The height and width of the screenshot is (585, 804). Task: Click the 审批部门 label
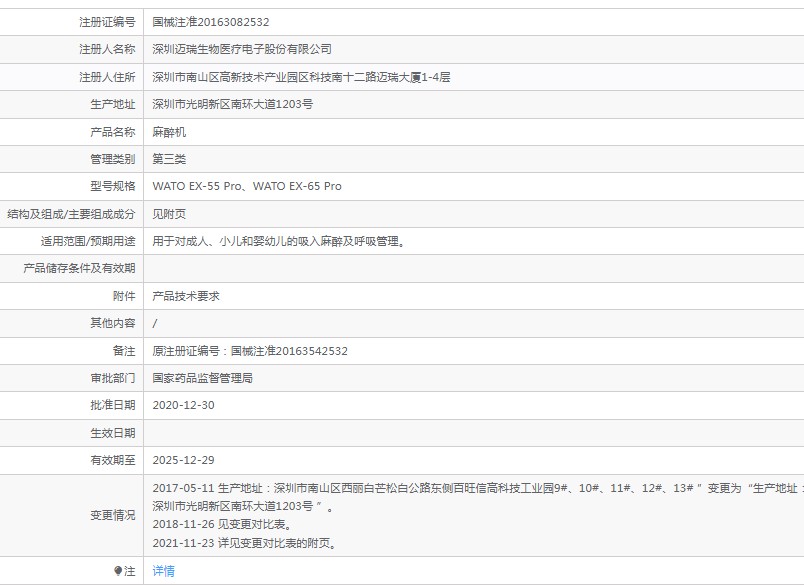coord(113,378)
